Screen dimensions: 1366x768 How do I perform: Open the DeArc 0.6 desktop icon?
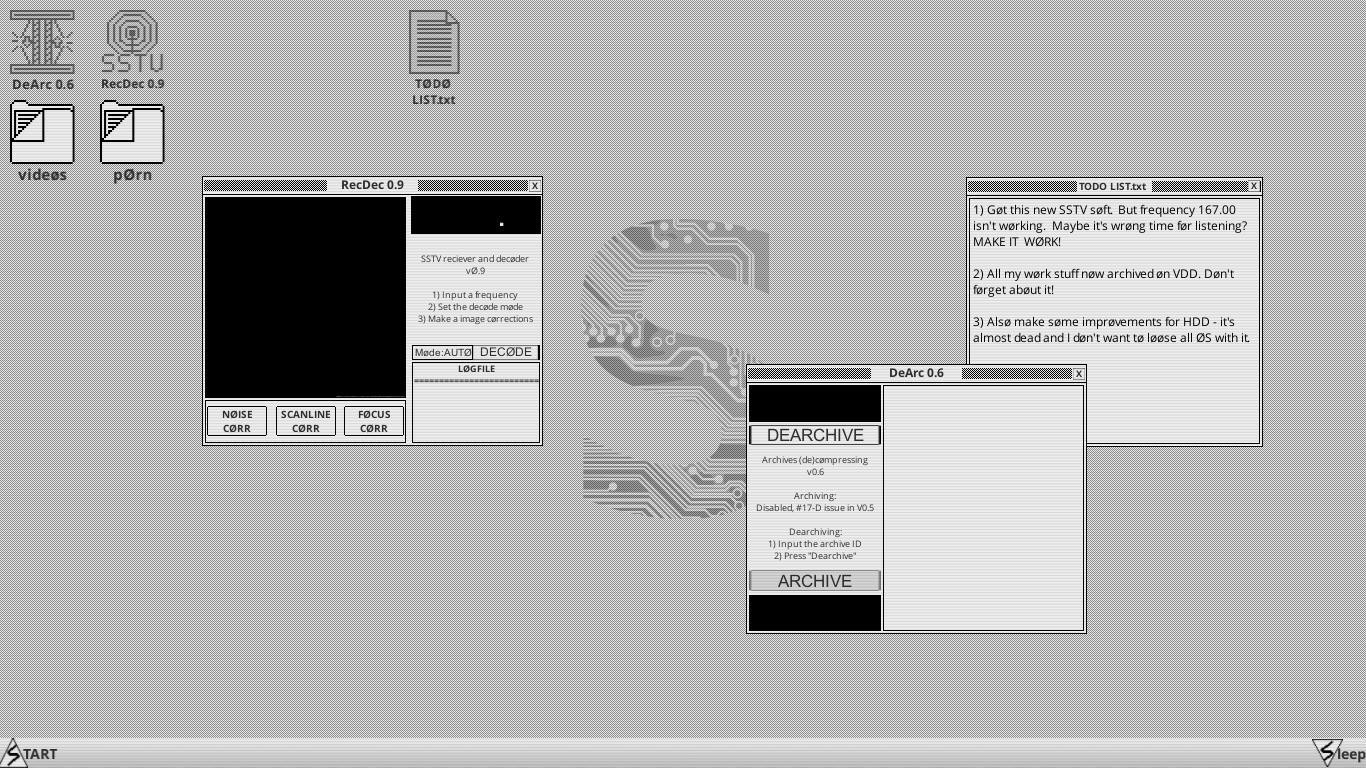tap(42, 50)
